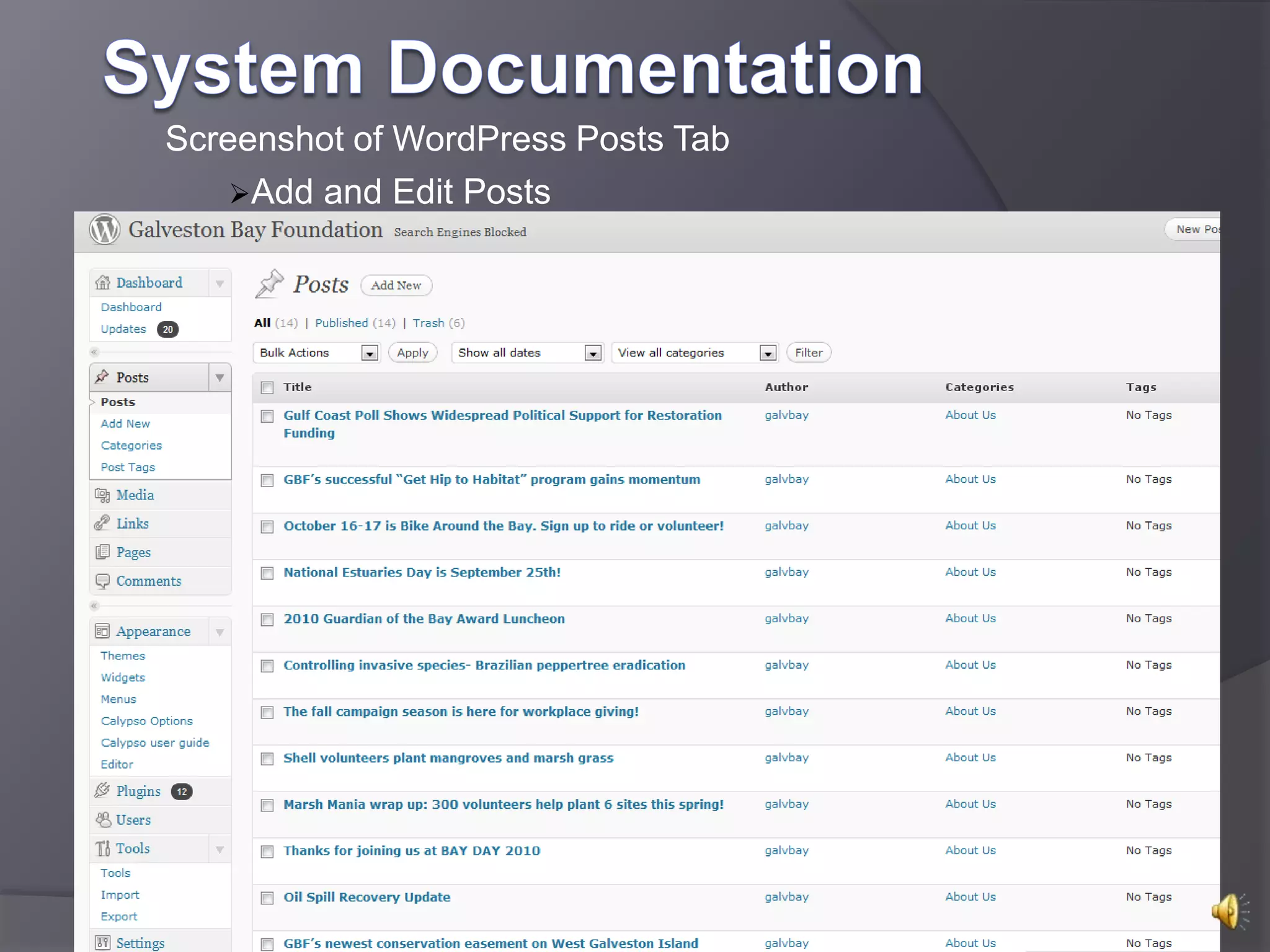Check the National Estuaries Day post checkbox
This screenshot has height=952, width=1270.
coord(267,573)
